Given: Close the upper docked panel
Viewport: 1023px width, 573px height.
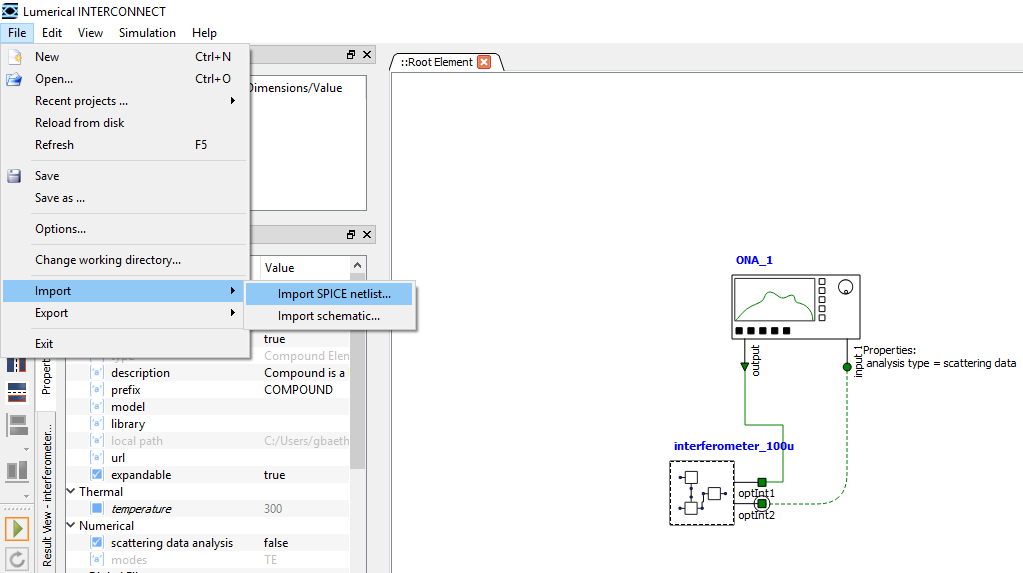Looking at the screenshot, I should tap(367, 55).
